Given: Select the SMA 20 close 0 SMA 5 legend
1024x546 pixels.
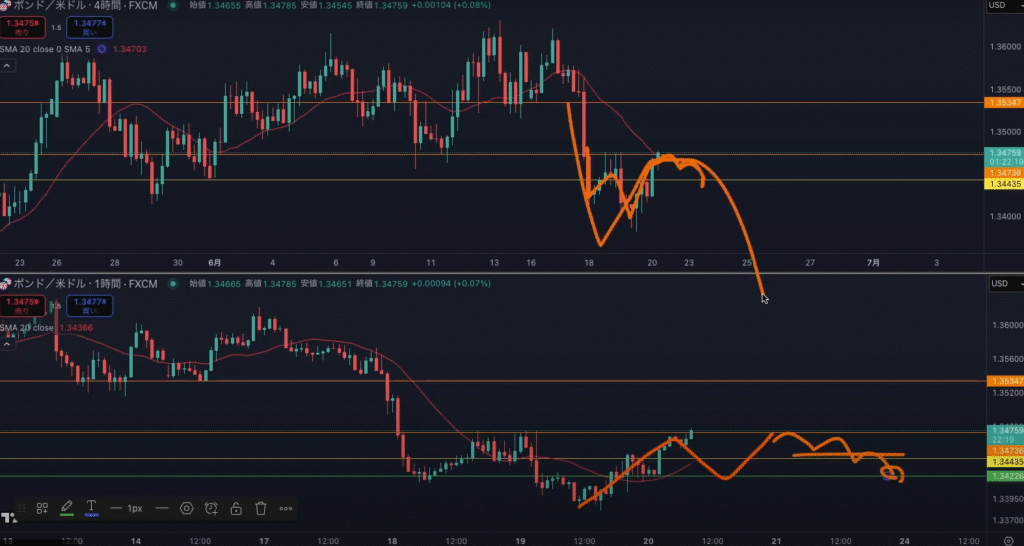Looking at the screenshot, I should click(x=45, y=48).
